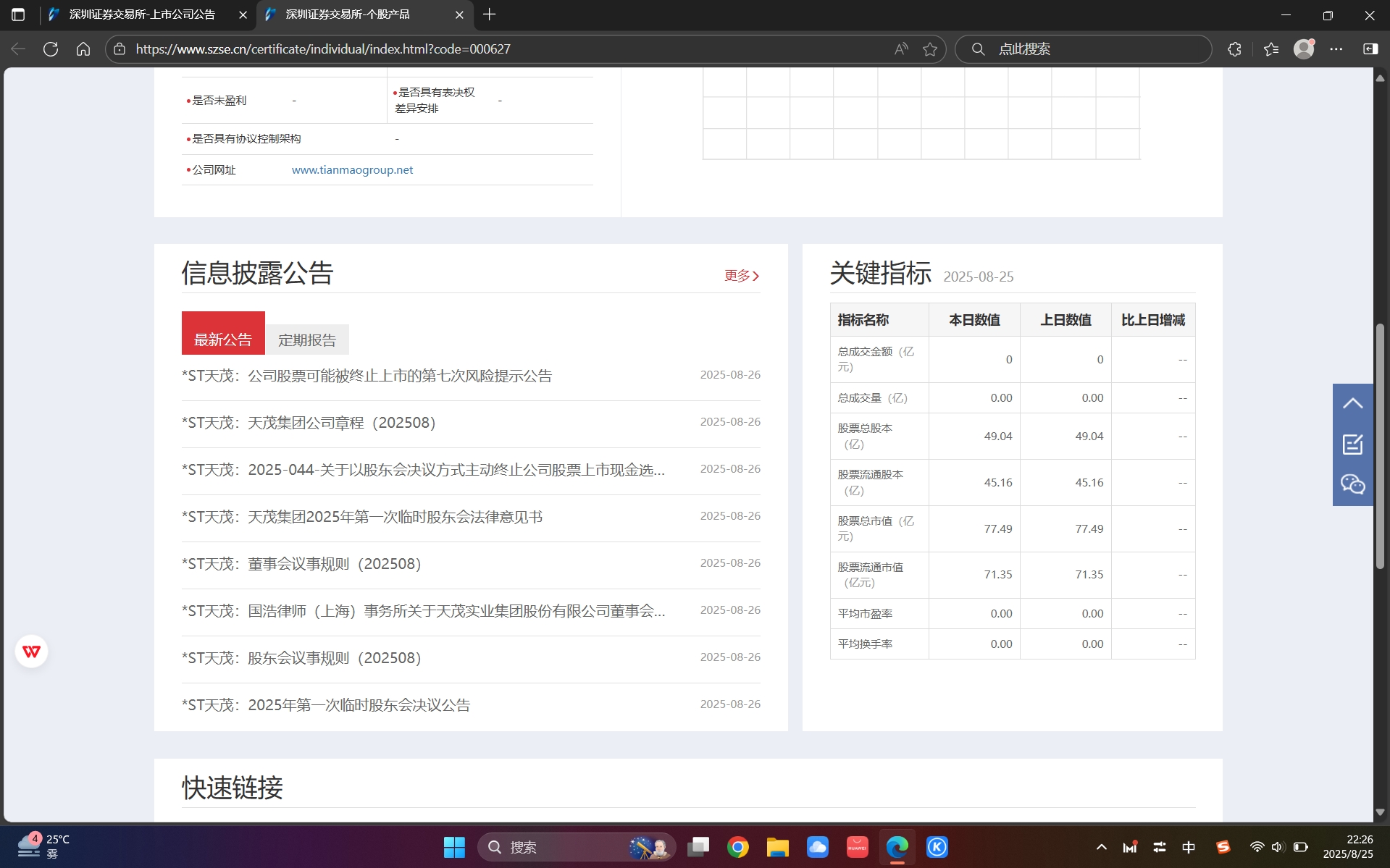Open 2025年第一次临时股东会决议公告
The height and width of the screenshot is (868, 1390).
point(326,705)
